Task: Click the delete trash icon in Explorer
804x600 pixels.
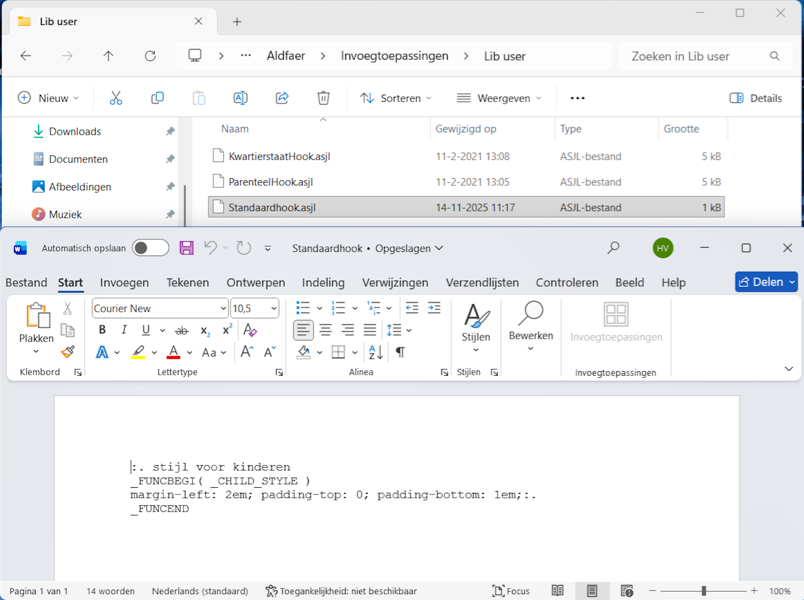Action: click(x=323, y=98)
